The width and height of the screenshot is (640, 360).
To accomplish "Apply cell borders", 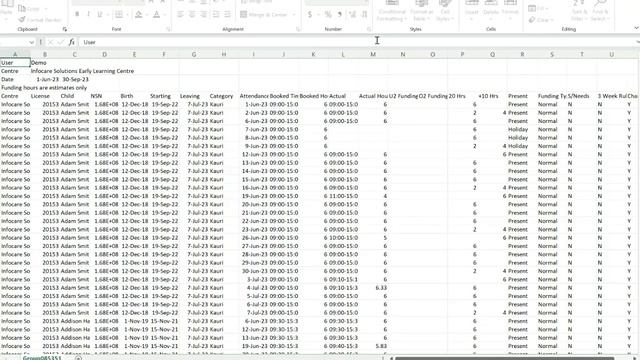I will point(118,14).
